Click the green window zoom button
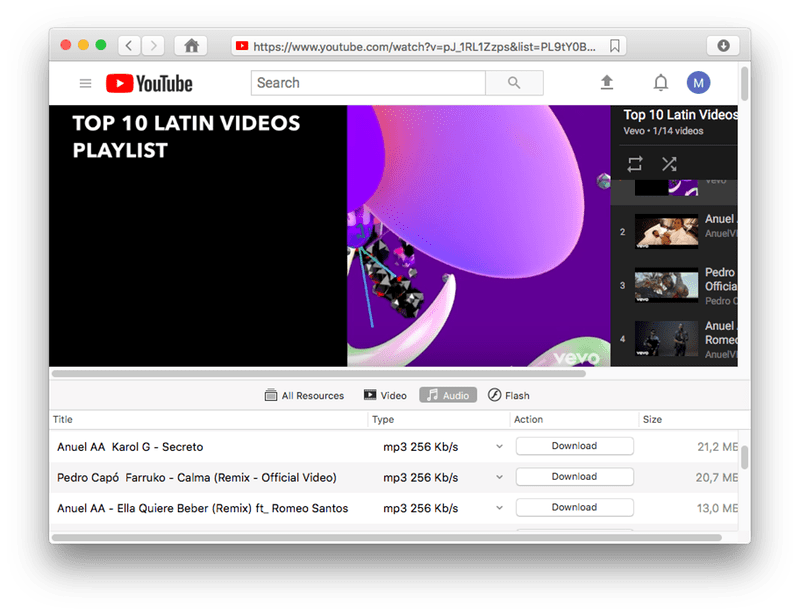The image size is (800, 614). tap(101, 45)
